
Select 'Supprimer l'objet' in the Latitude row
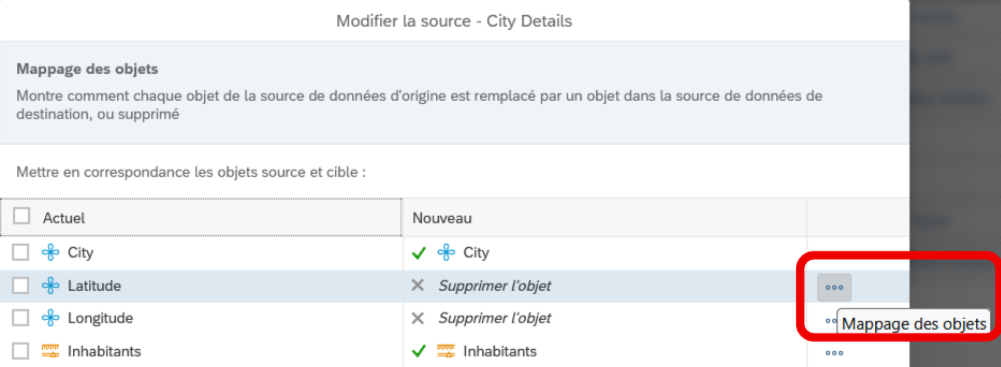click(x=495, y=286)
